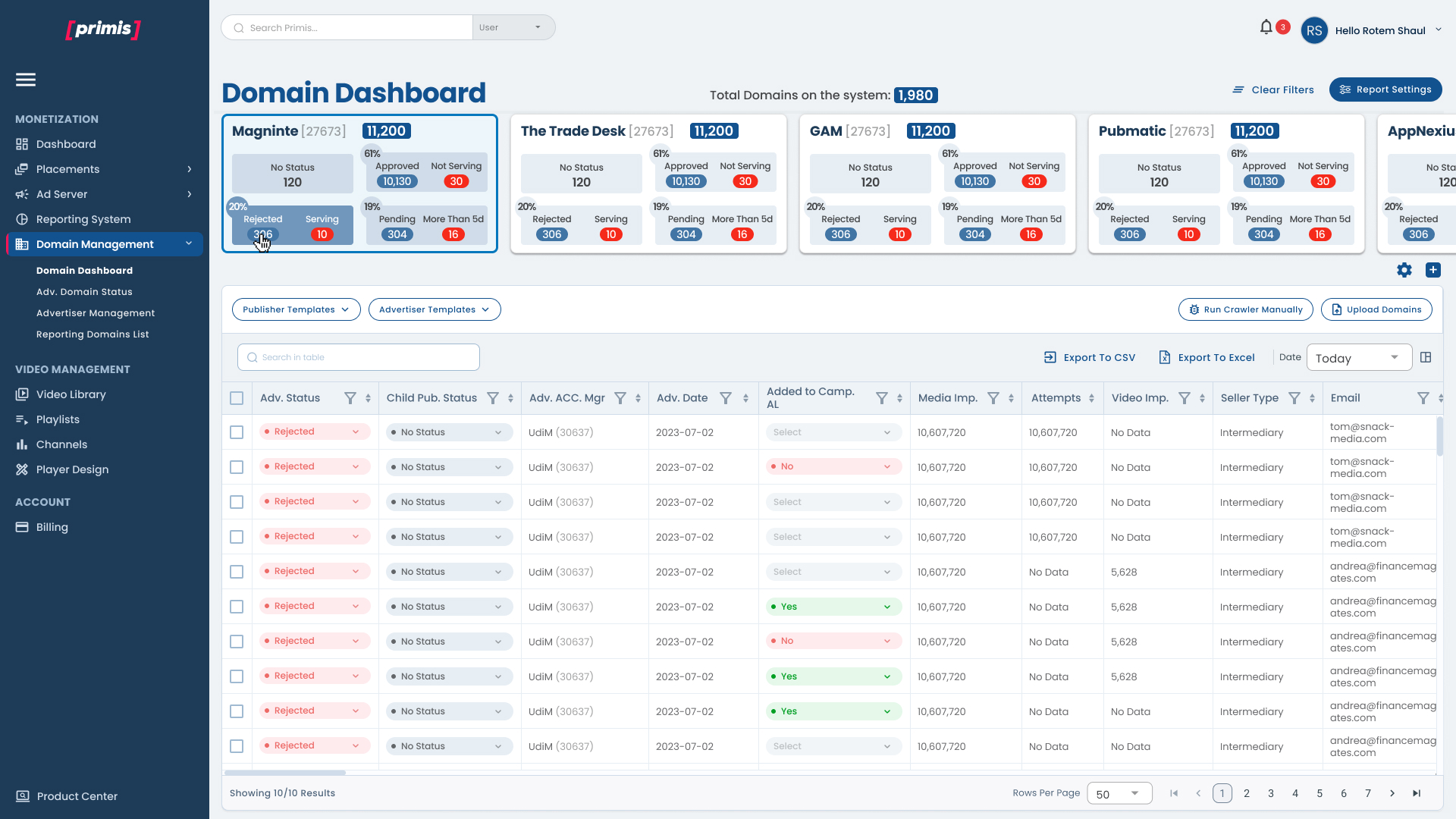Check the first table row checkbox
This screenshot has height=819, width=1456.
[237, 432]
